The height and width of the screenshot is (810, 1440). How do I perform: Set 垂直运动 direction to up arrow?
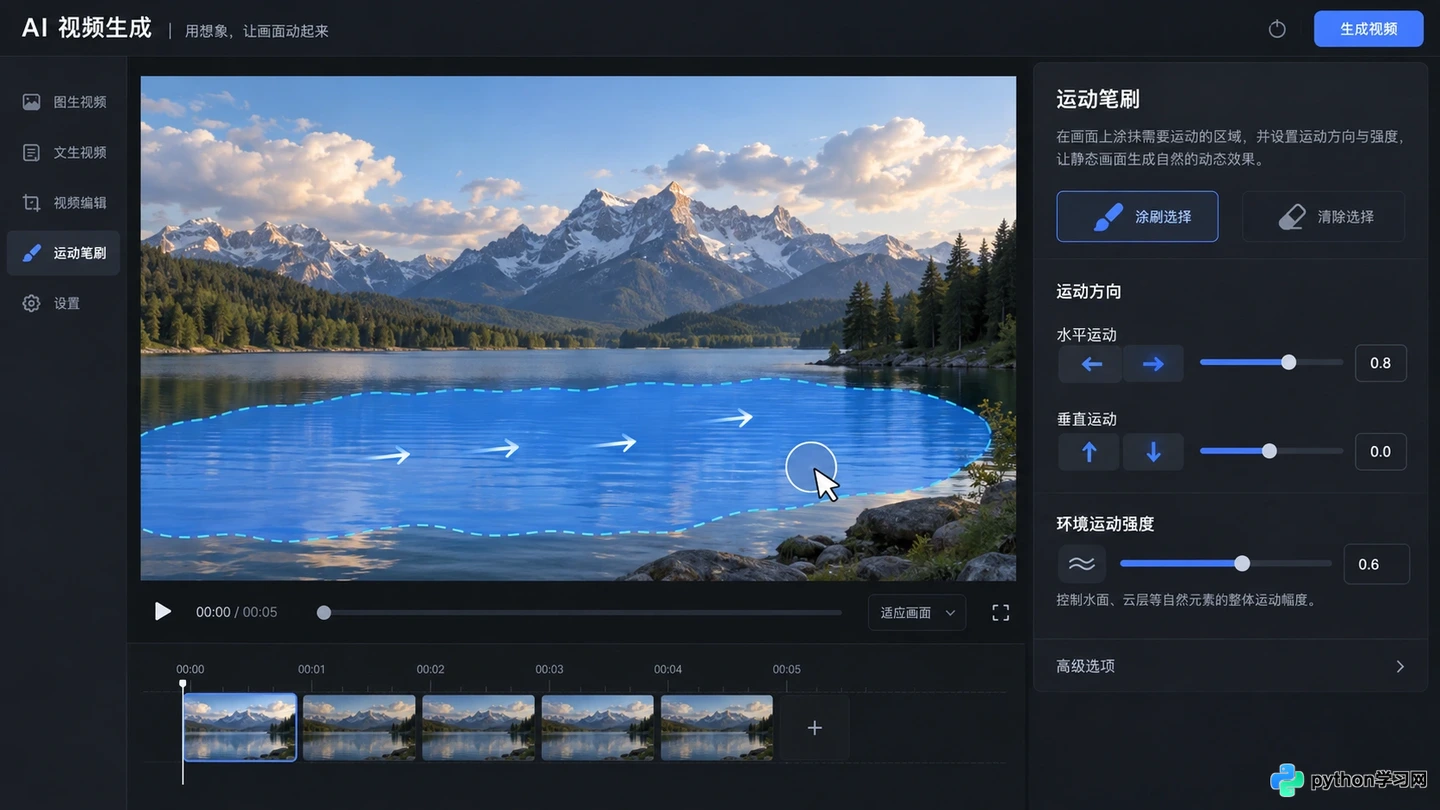1090,452
